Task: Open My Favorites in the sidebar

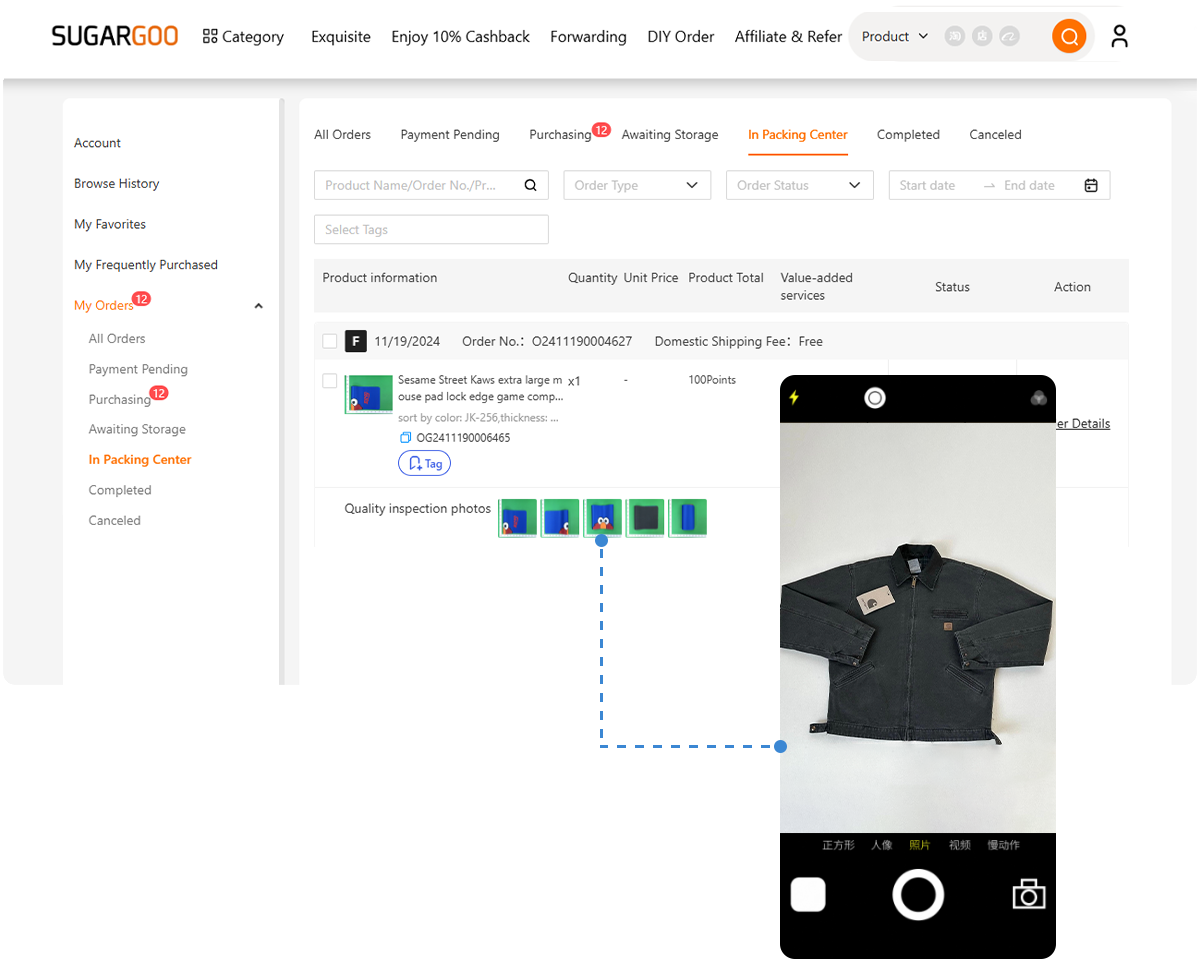Action: (x=110, y=224)
